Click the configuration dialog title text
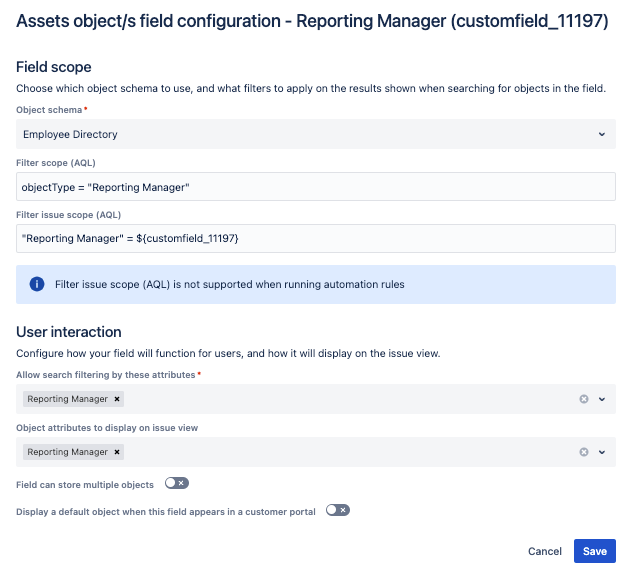This screenshot has height=576, width=644. 312,21
